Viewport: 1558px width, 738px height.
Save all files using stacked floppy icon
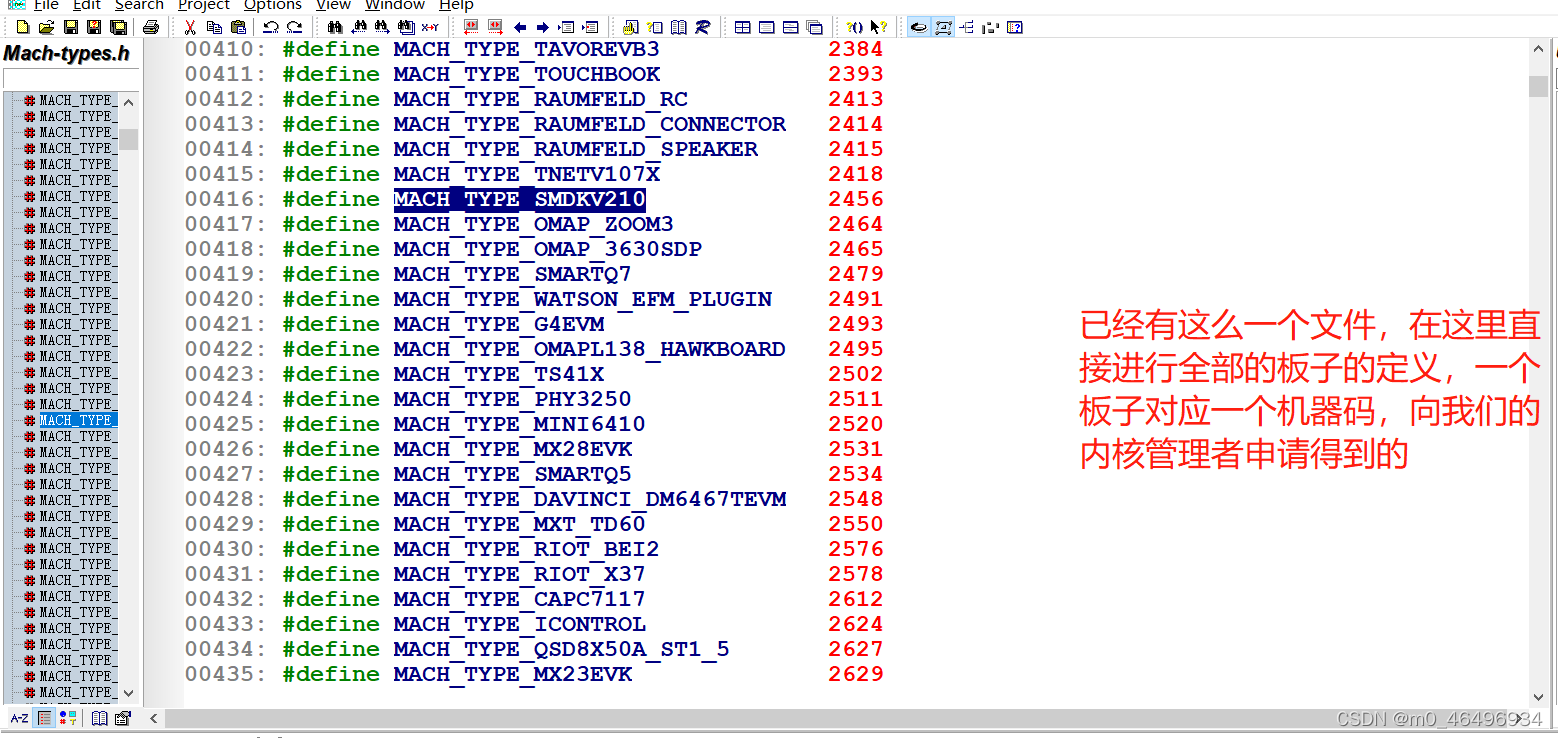(x=118, y=27)
